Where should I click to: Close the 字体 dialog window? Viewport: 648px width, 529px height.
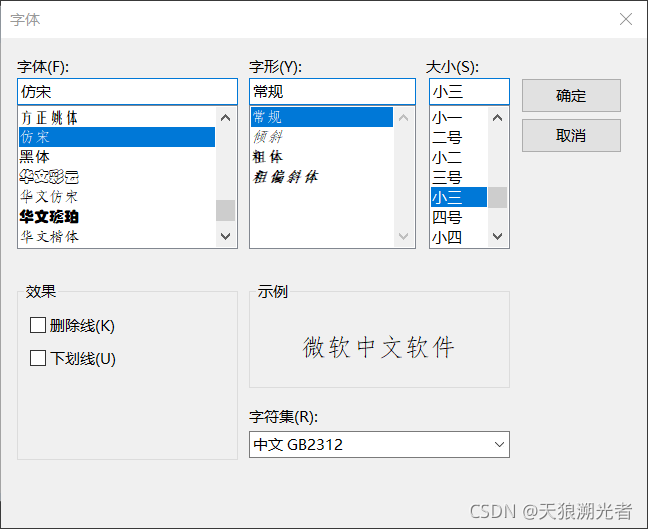(626, 19)
